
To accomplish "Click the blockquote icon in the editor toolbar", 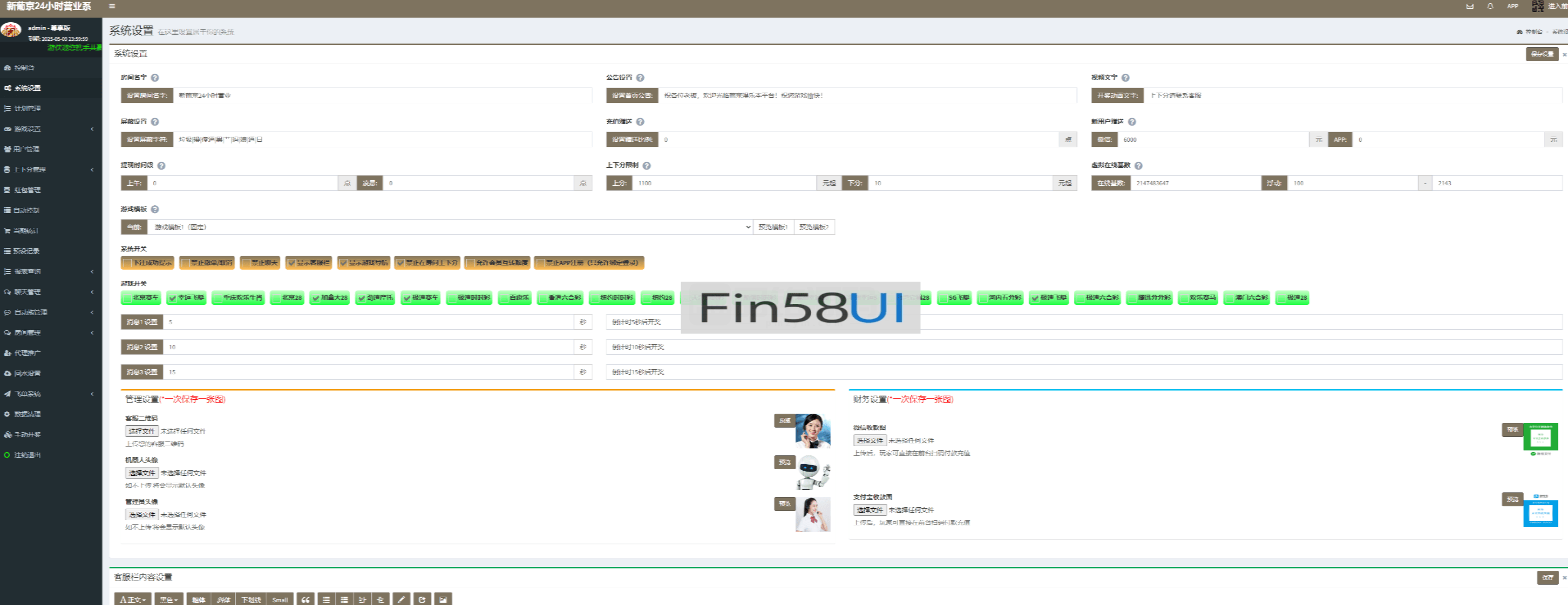I will pos(306,599).
